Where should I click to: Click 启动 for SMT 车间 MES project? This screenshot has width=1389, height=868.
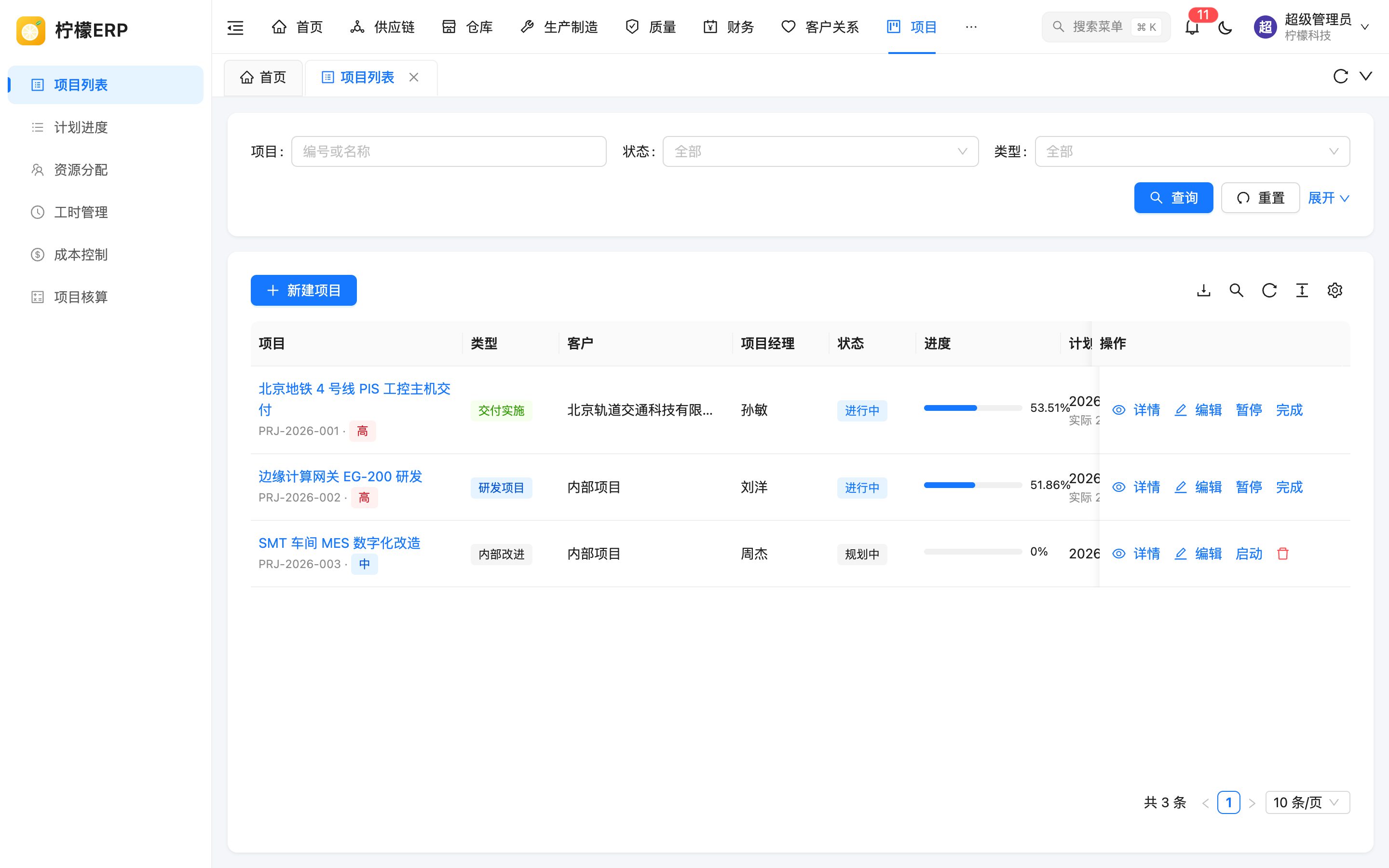click(1248, 554)
